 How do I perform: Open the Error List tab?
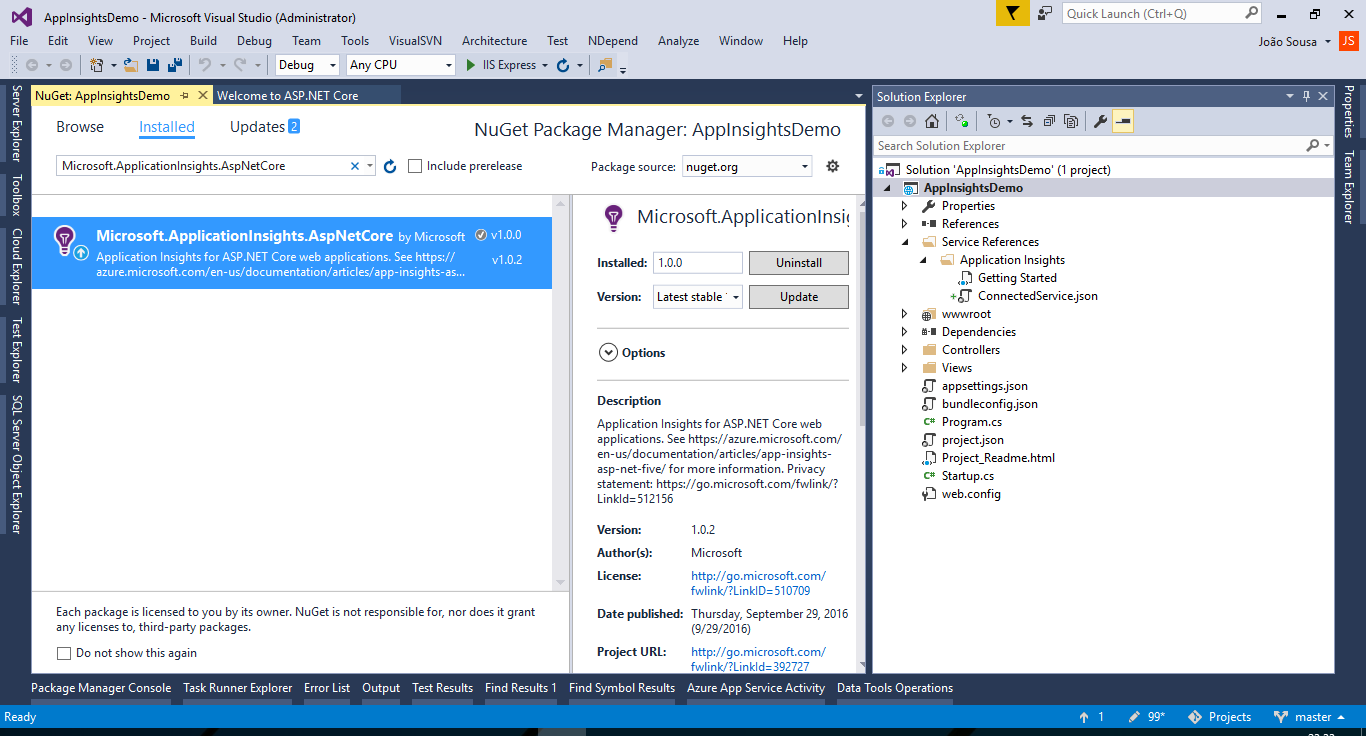(x=327, y=688)
